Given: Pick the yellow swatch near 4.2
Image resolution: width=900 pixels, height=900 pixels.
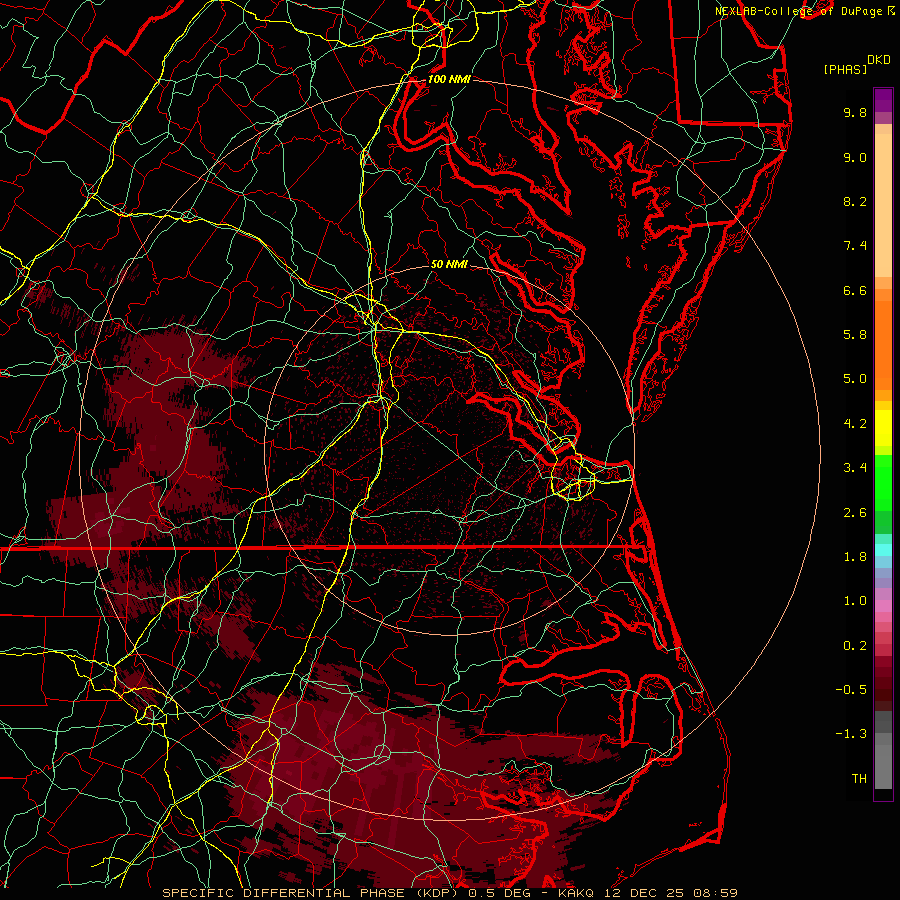Looking at the screenshot, I should click(883, 428).
